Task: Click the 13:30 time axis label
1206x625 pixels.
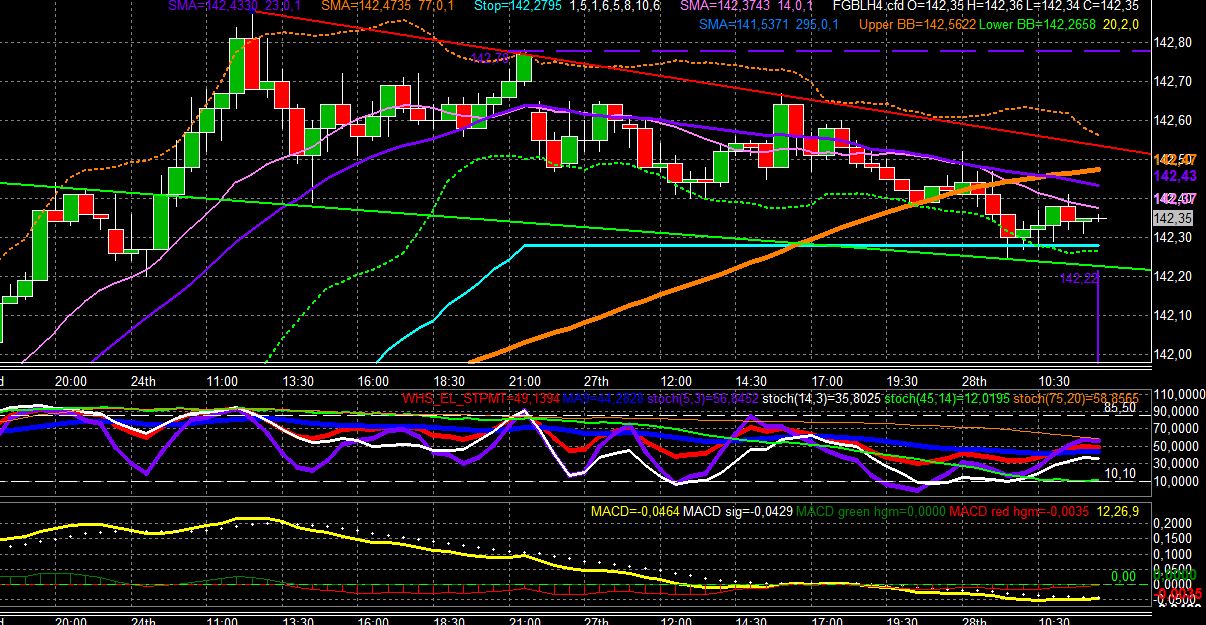Action: (x=297, y=381)
